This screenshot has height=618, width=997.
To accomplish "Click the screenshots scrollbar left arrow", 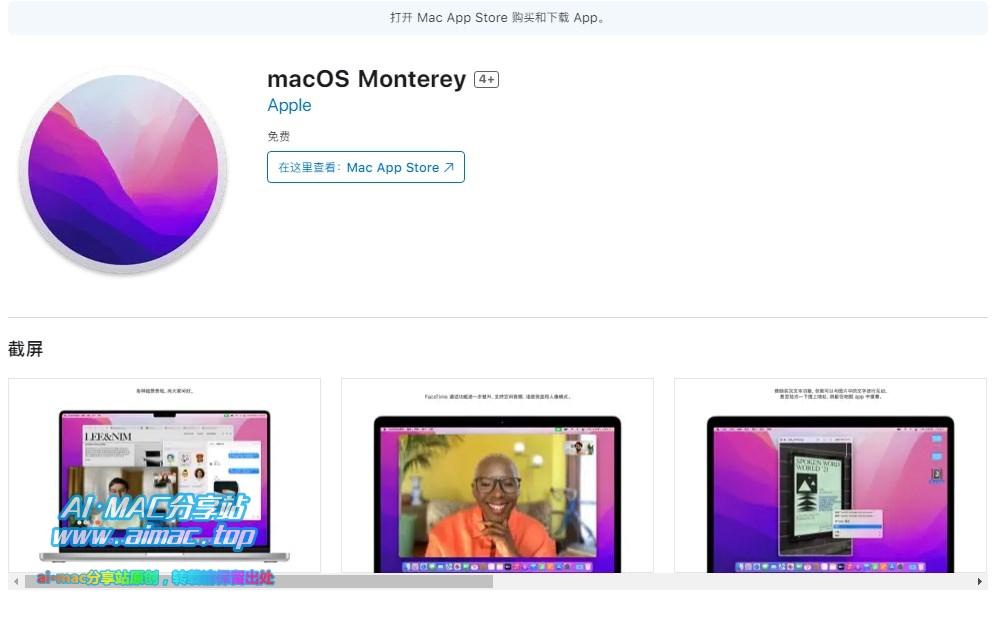I will (x=16, y=581).
